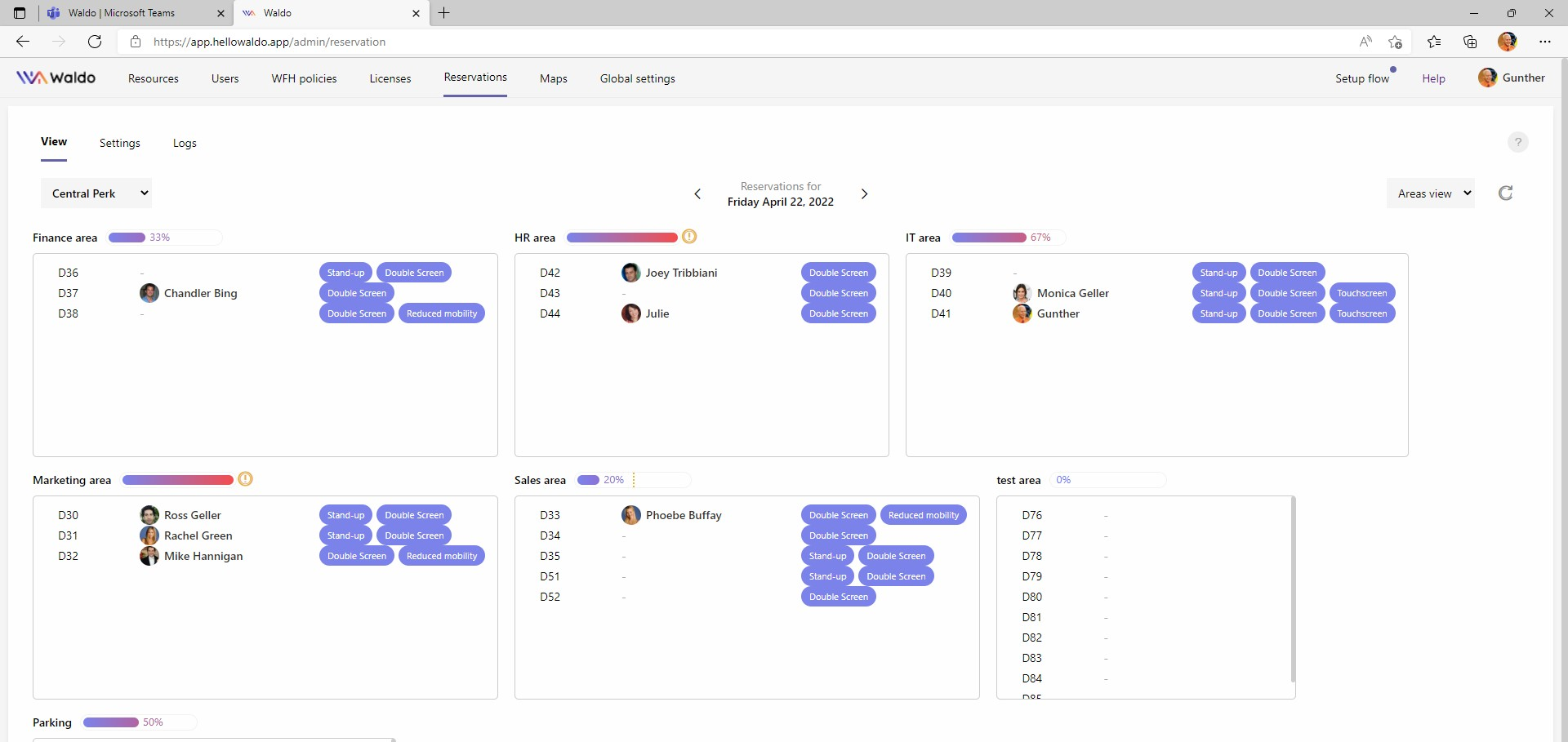
Task: Open Global settings page
Action: [638, 78]
